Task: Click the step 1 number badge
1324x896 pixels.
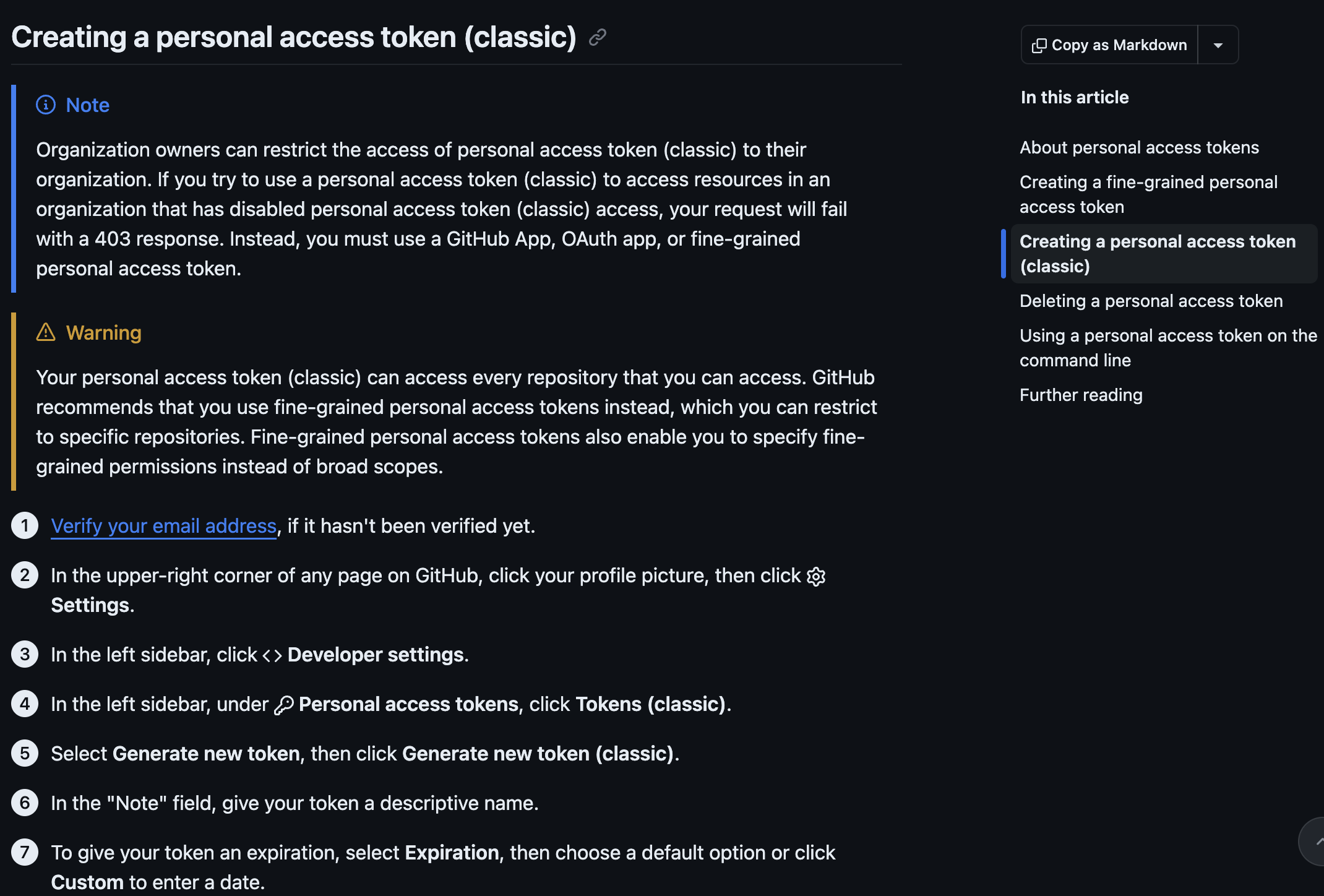Action: click(x=25, y=526)
